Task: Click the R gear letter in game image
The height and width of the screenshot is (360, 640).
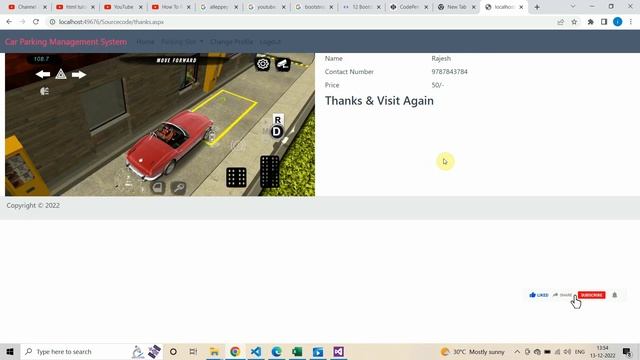Action: pyautogui.click(x=278, y=120)
